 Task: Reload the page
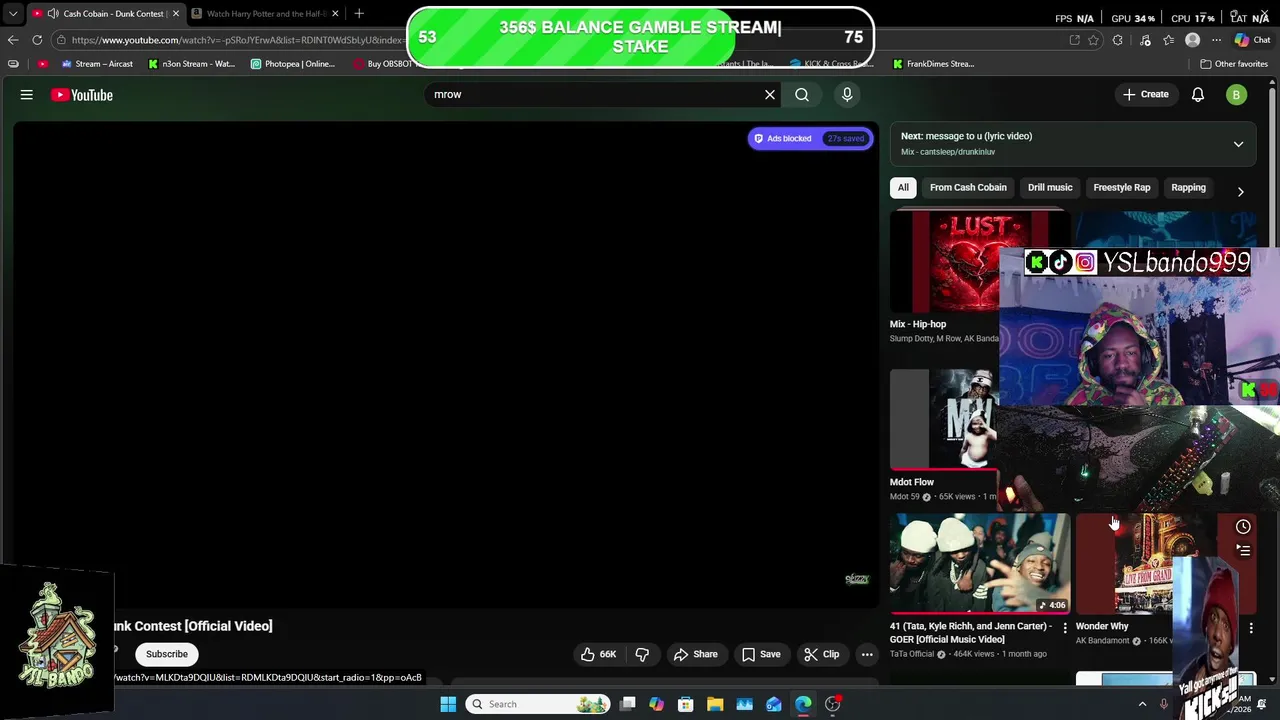(x=37, y=40)
